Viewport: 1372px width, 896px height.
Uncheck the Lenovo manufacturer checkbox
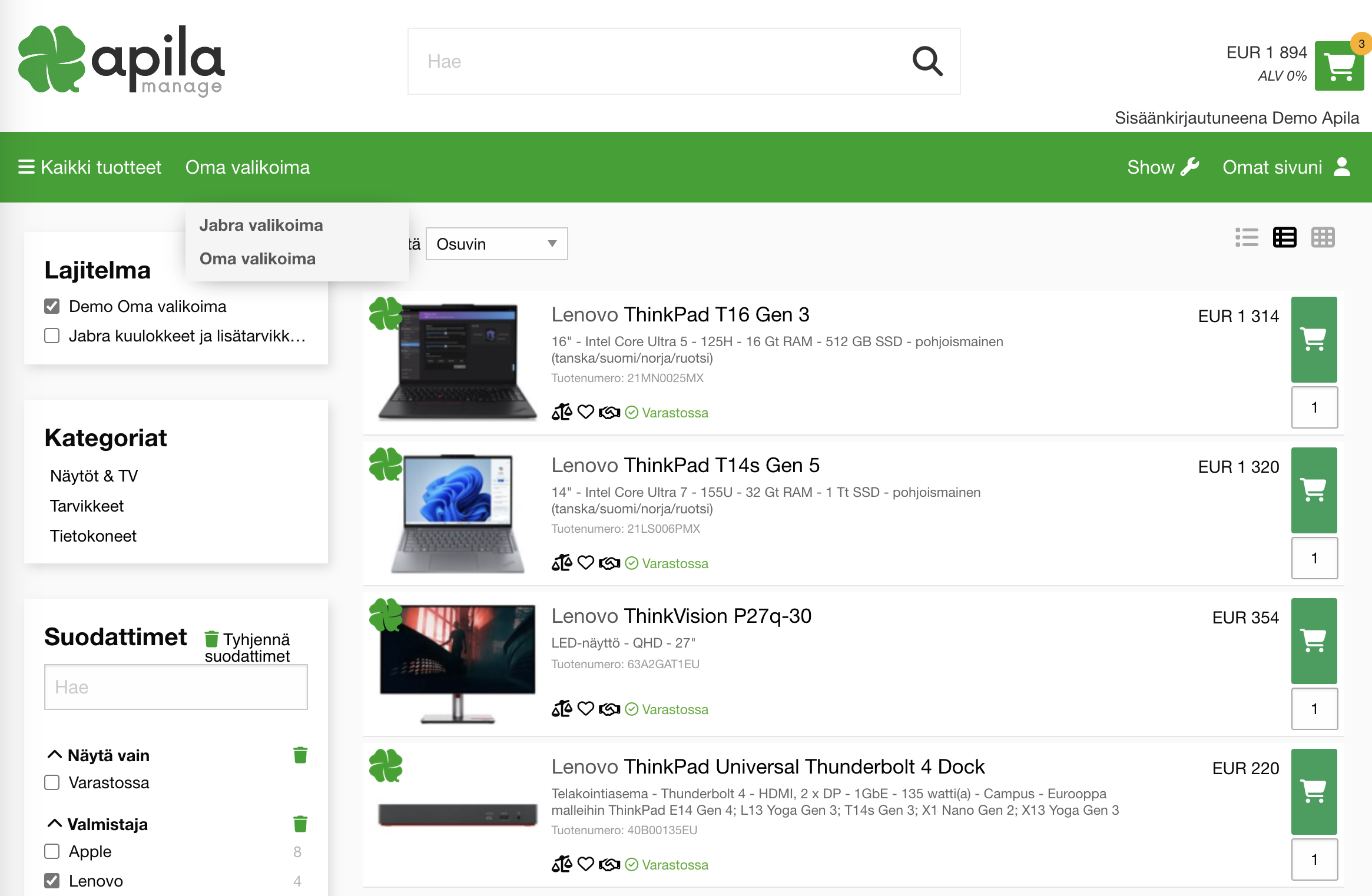[x=52, y=881]
